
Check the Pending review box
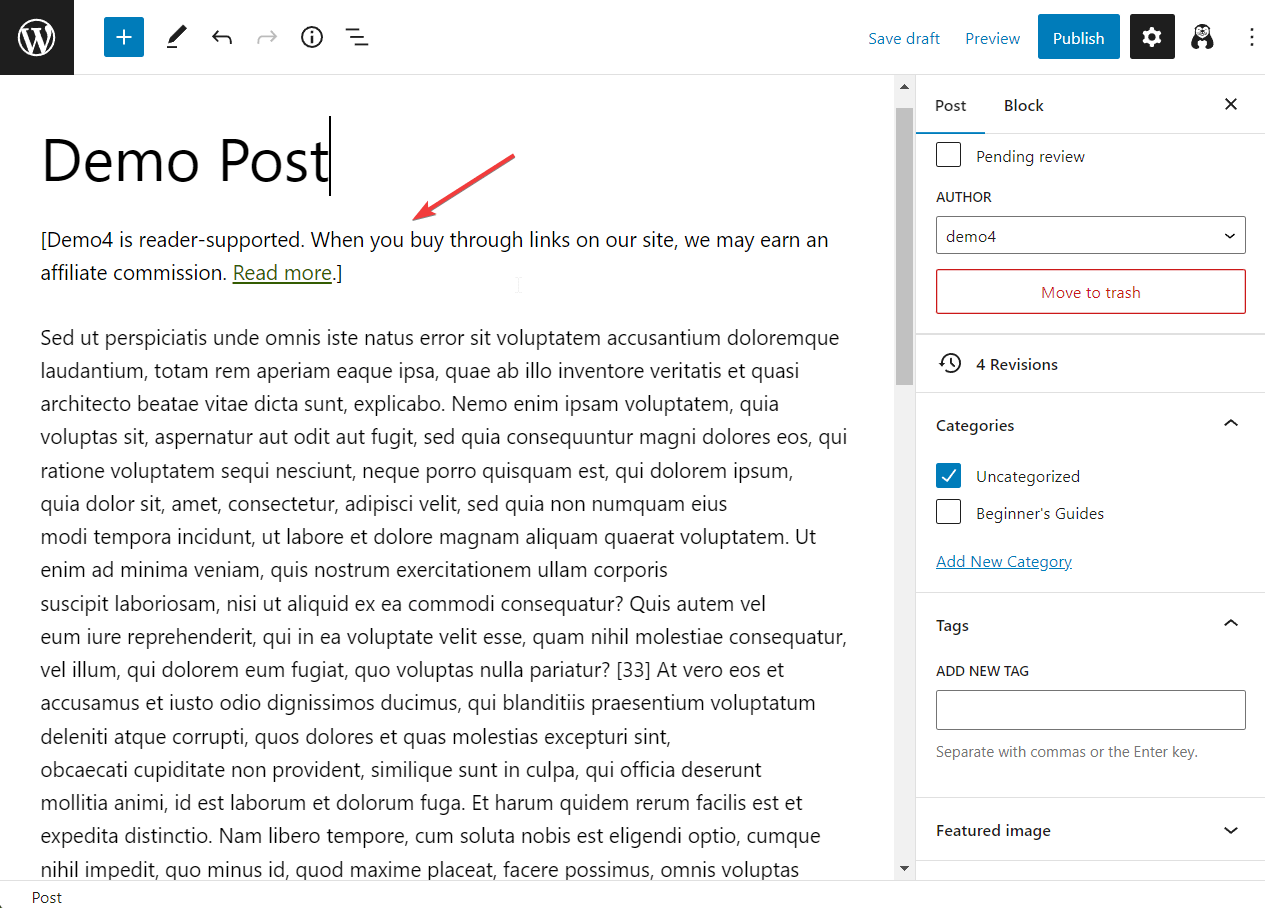pos(949,156)
